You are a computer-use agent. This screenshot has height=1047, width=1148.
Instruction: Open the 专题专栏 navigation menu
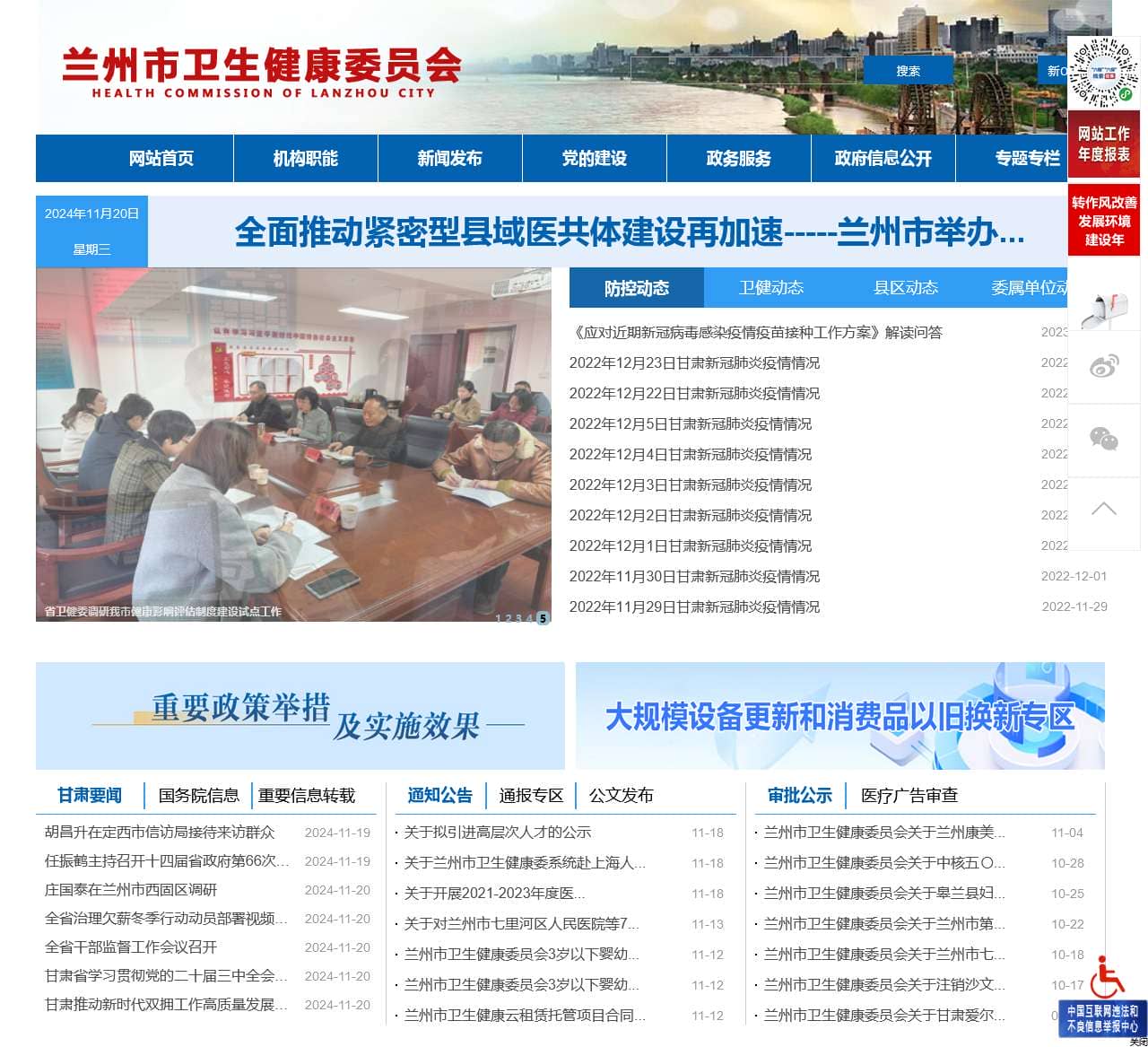click(1028, 159)
